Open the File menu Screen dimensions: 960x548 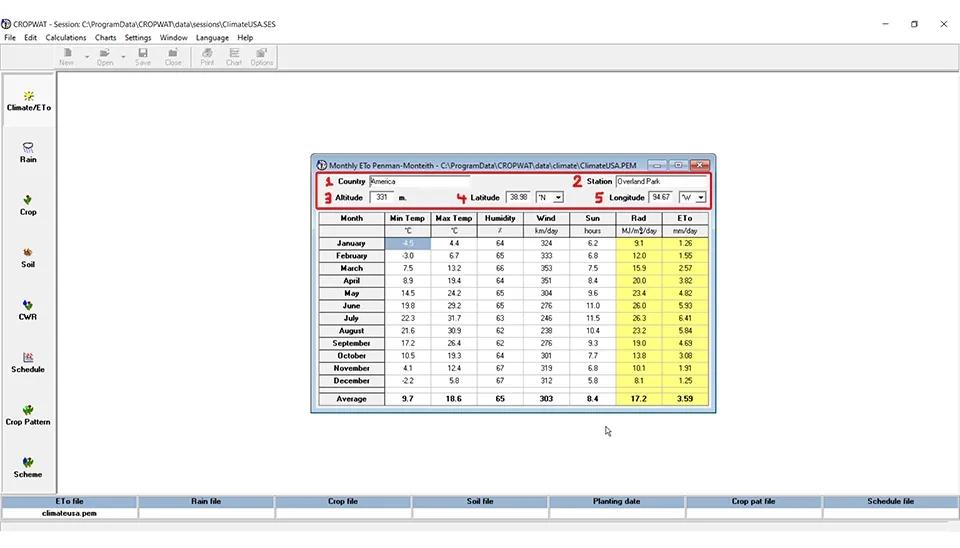coord(10,38)
